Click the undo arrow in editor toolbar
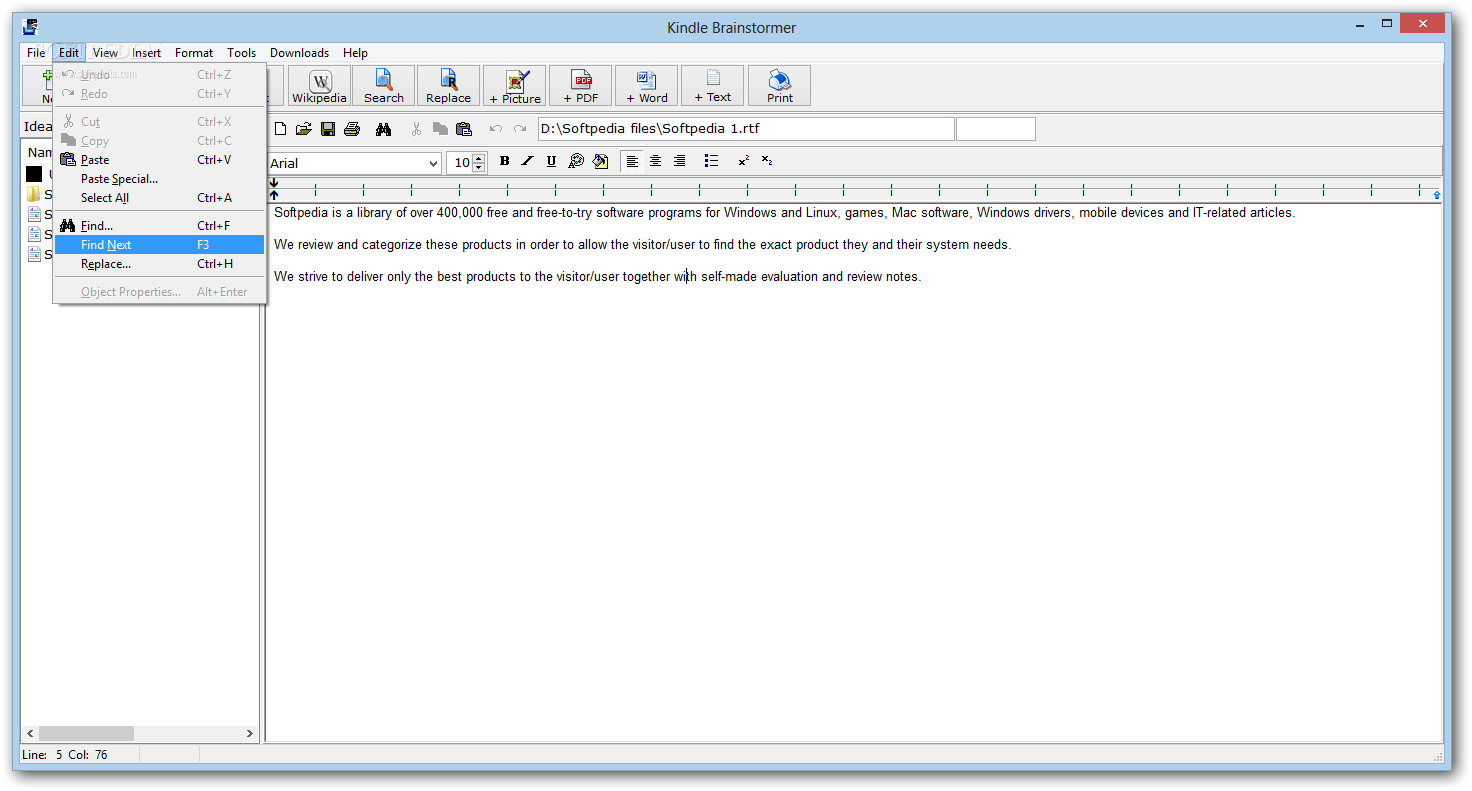Viewport: 1472px width, 791px height. (495, 129)
